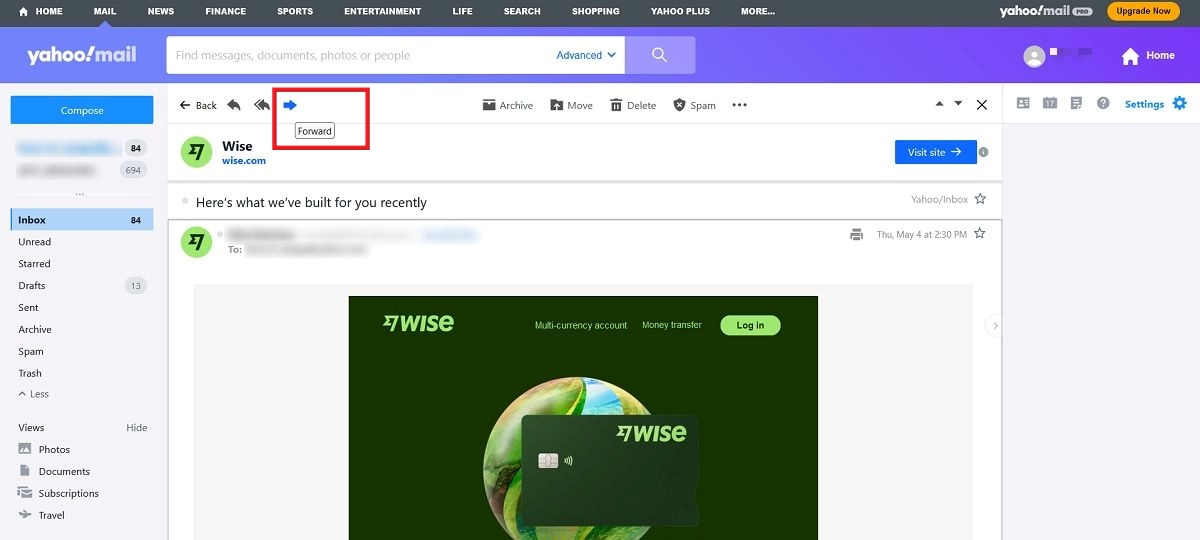Select MAIL in top navigation

coord(105,11)
